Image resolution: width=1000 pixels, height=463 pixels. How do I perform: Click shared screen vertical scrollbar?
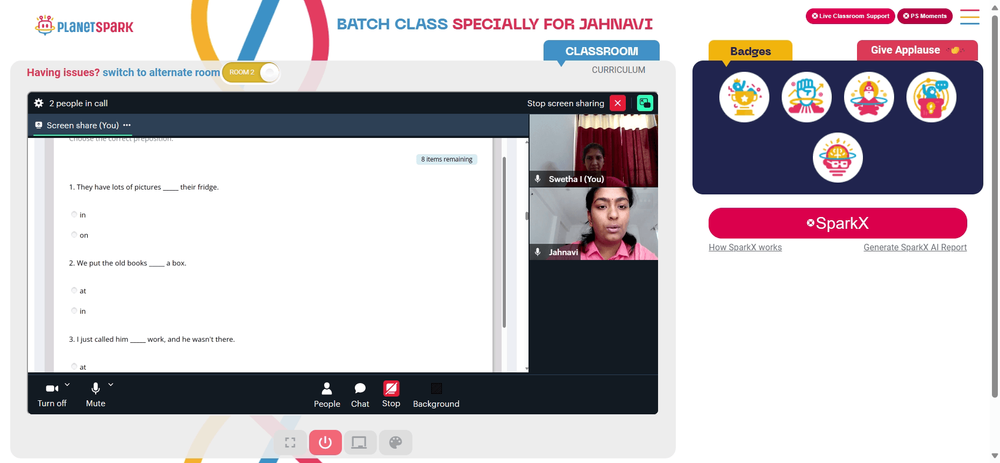coord(504,242)
